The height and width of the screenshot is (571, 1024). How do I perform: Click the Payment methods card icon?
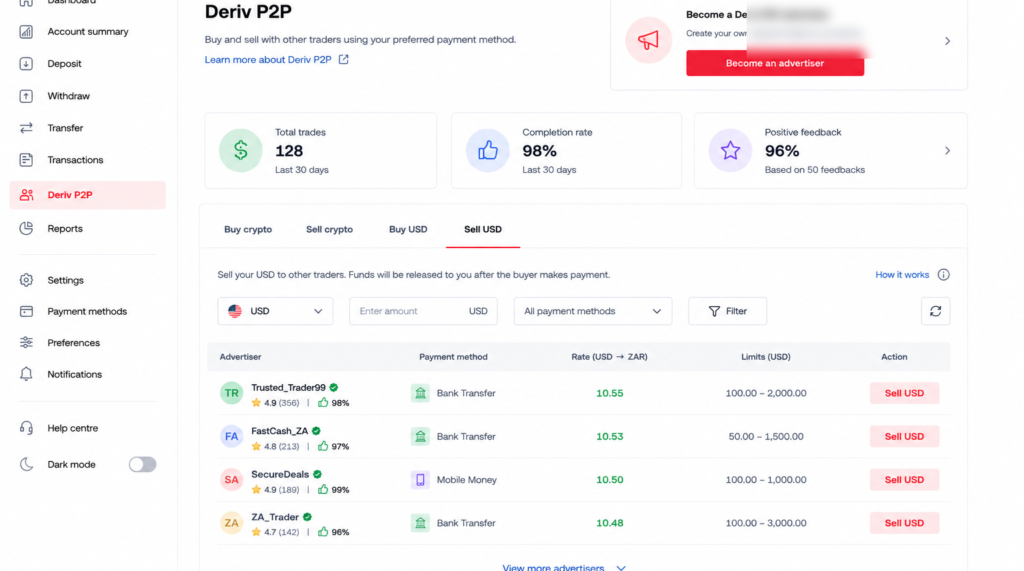[26, 311]
